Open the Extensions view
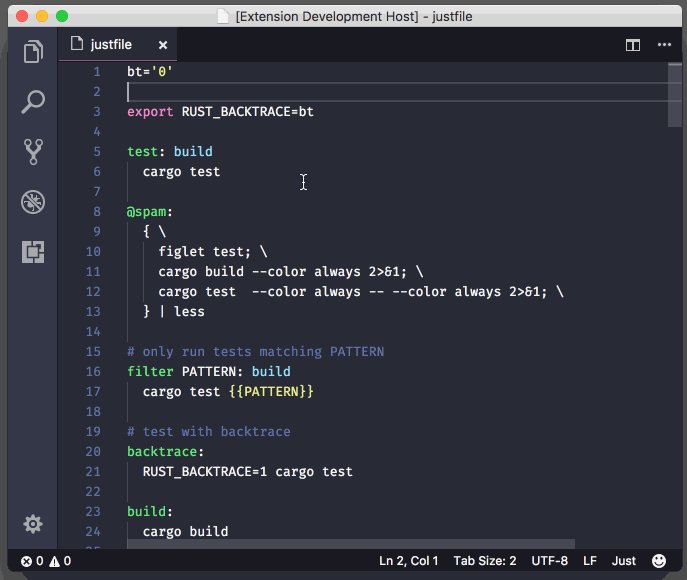 pos(33,252)
